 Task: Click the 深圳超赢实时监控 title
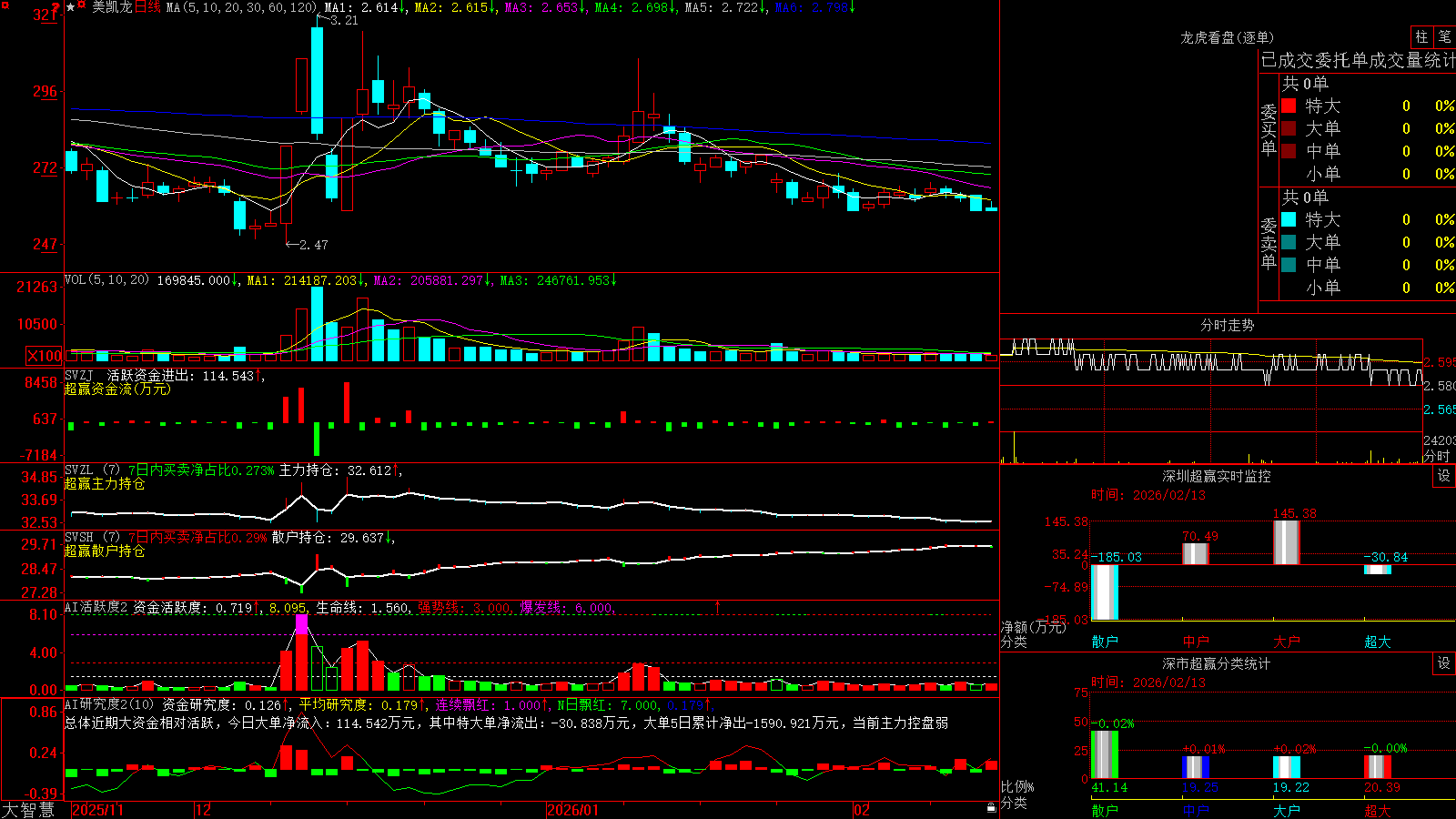pyautogui.click(x=1216, y=476)
